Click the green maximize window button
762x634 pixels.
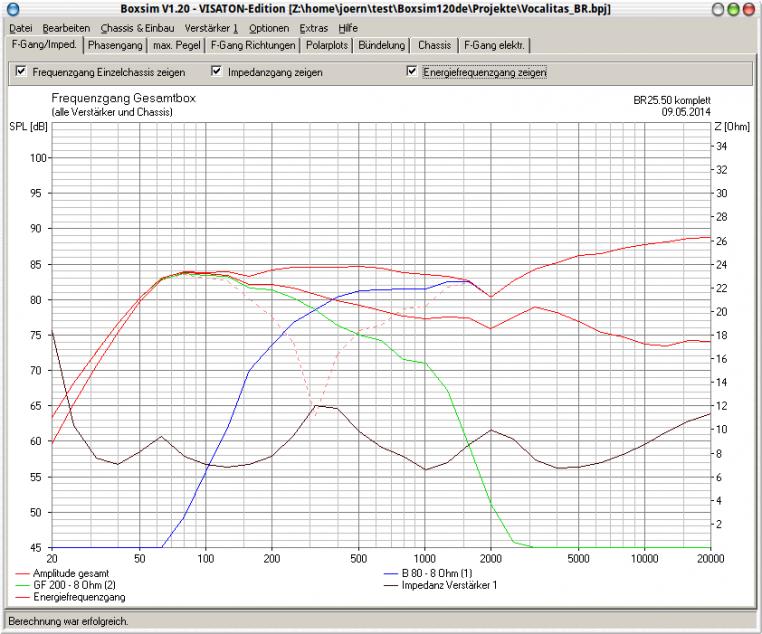coord(733,9)
